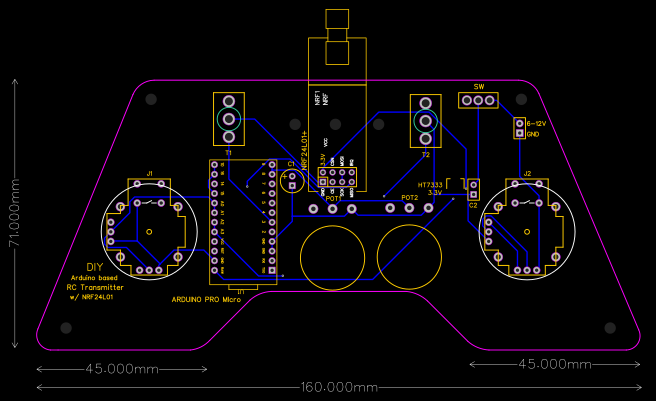Select the 160.000mm width dimension
The height and width of the screenshot is (401, 656).
339,387
